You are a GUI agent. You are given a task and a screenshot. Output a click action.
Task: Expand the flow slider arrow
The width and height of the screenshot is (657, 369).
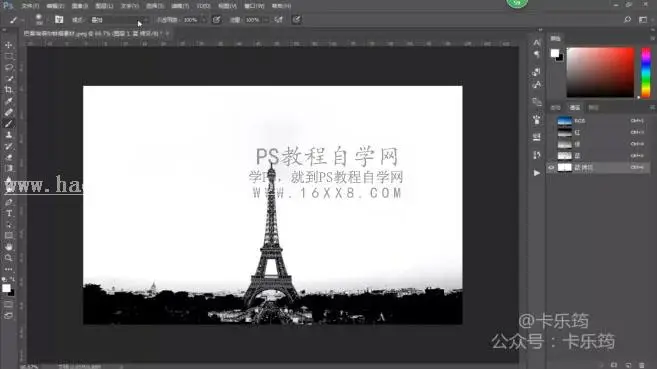tap(266, 20)
